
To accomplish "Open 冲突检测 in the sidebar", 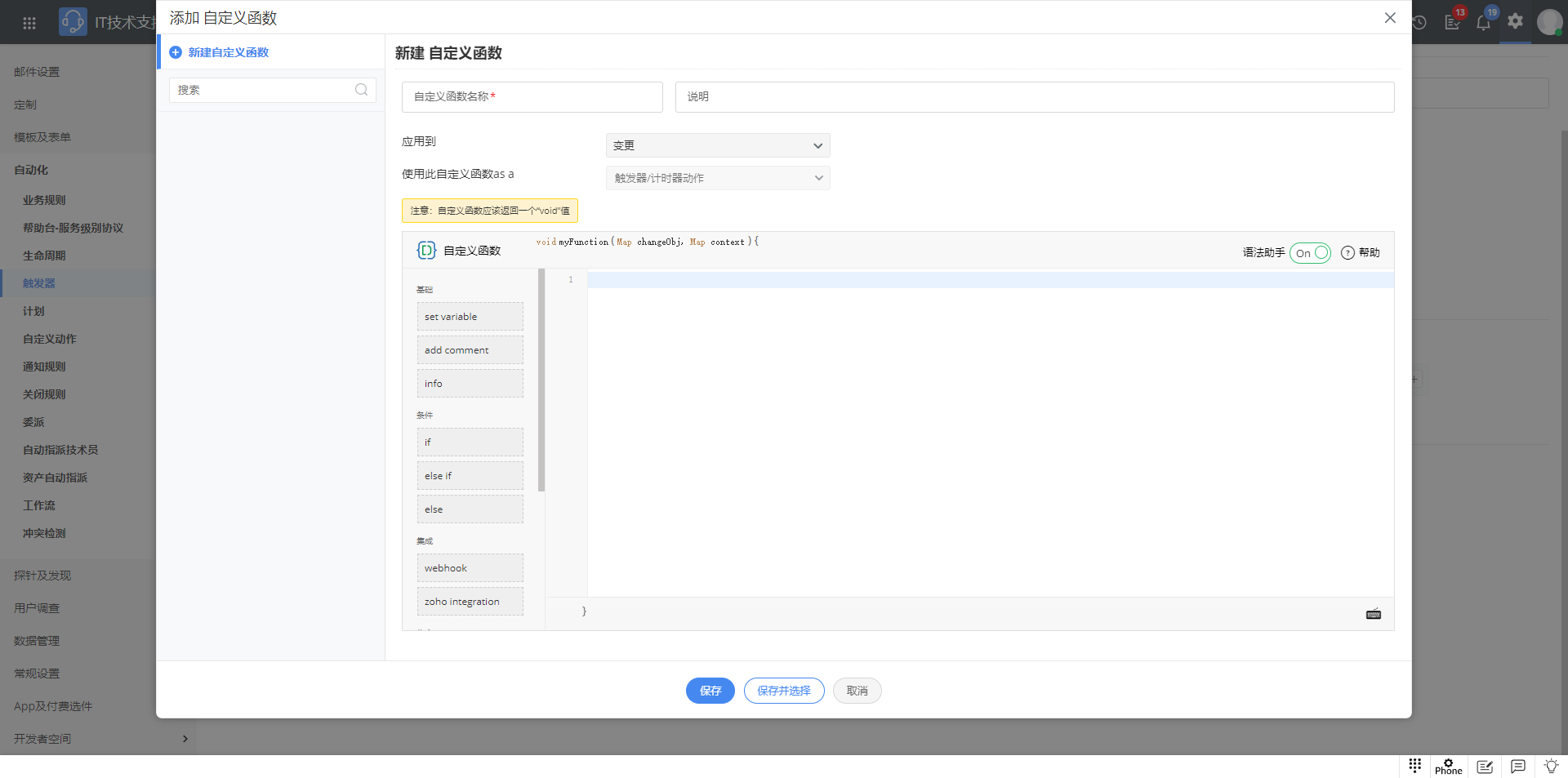I will (44, 533).
